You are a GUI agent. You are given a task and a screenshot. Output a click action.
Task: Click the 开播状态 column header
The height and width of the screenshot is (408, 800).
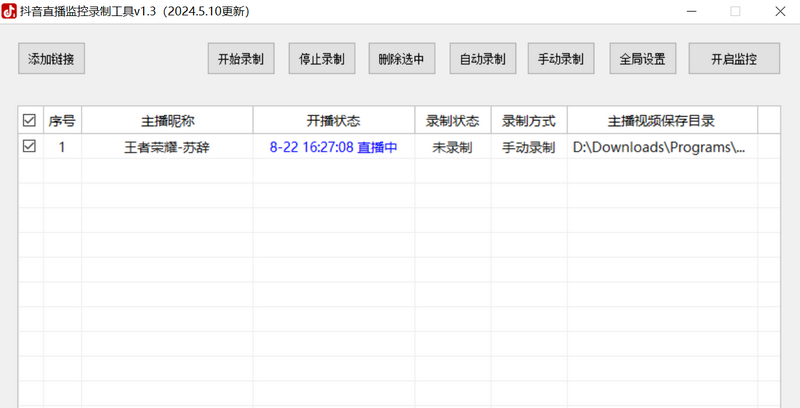click(x=333, y=121)
